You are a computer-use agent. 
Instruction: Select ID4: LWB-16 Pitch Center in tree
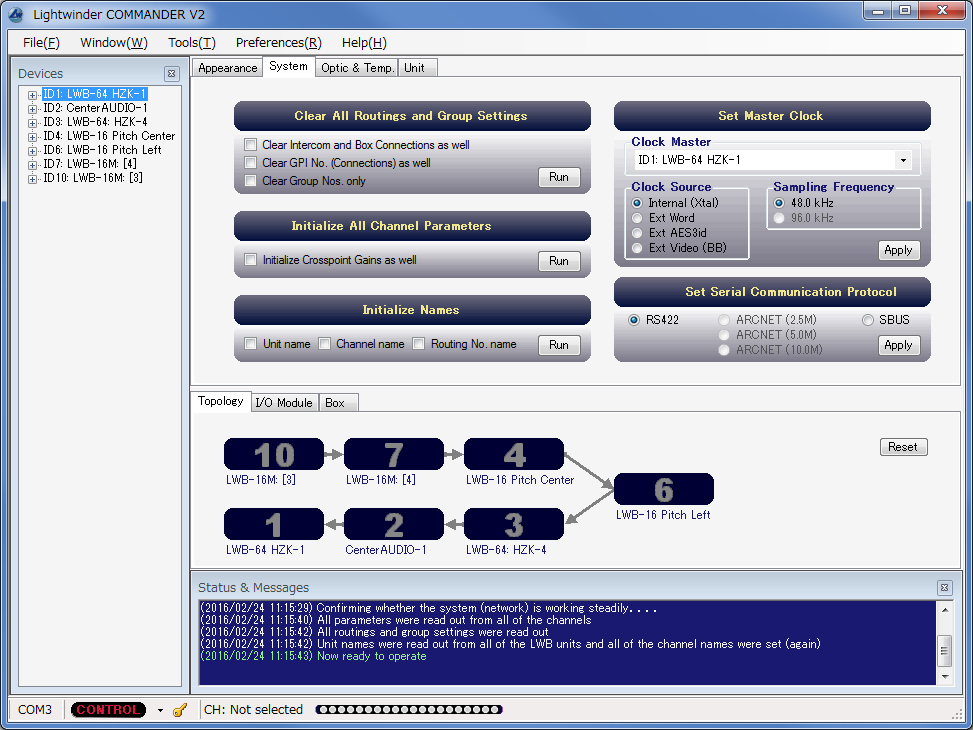(109, 136)
